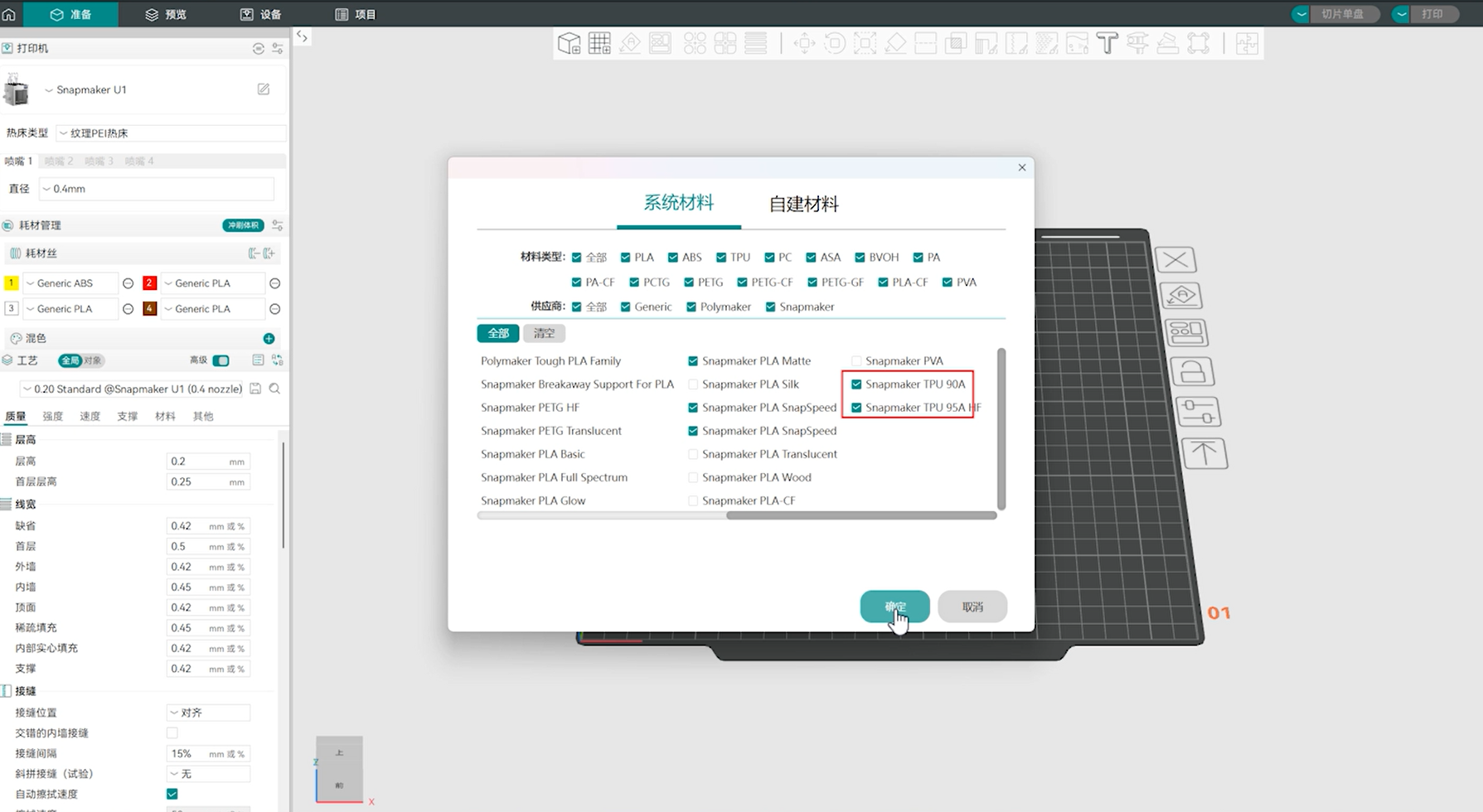Click the filament list horizontal scrollbar
This screenshot has height=812, width=1483.
click(861, 515)
